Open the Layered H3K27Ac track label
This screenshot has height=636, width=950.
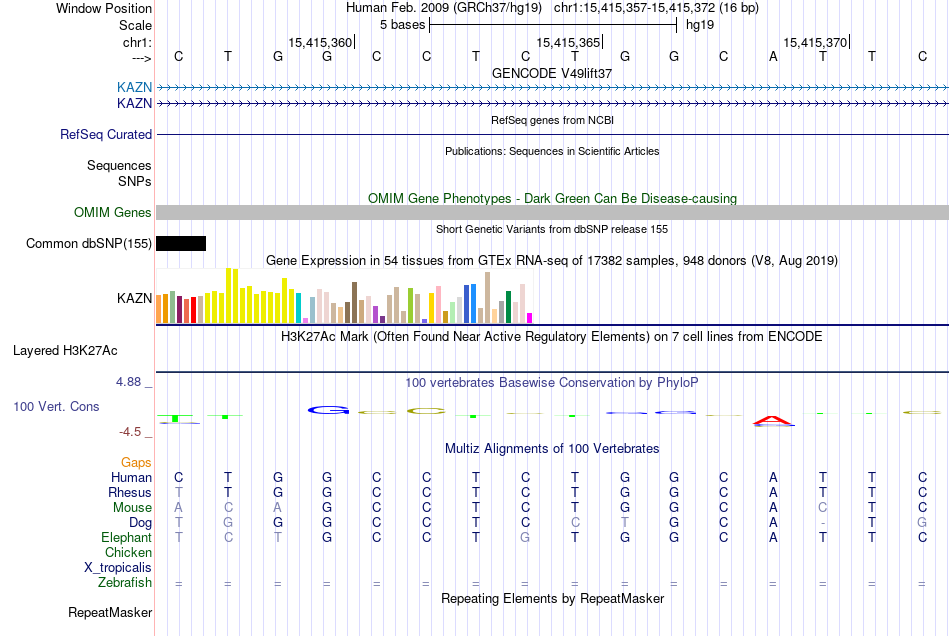point(65,351)
